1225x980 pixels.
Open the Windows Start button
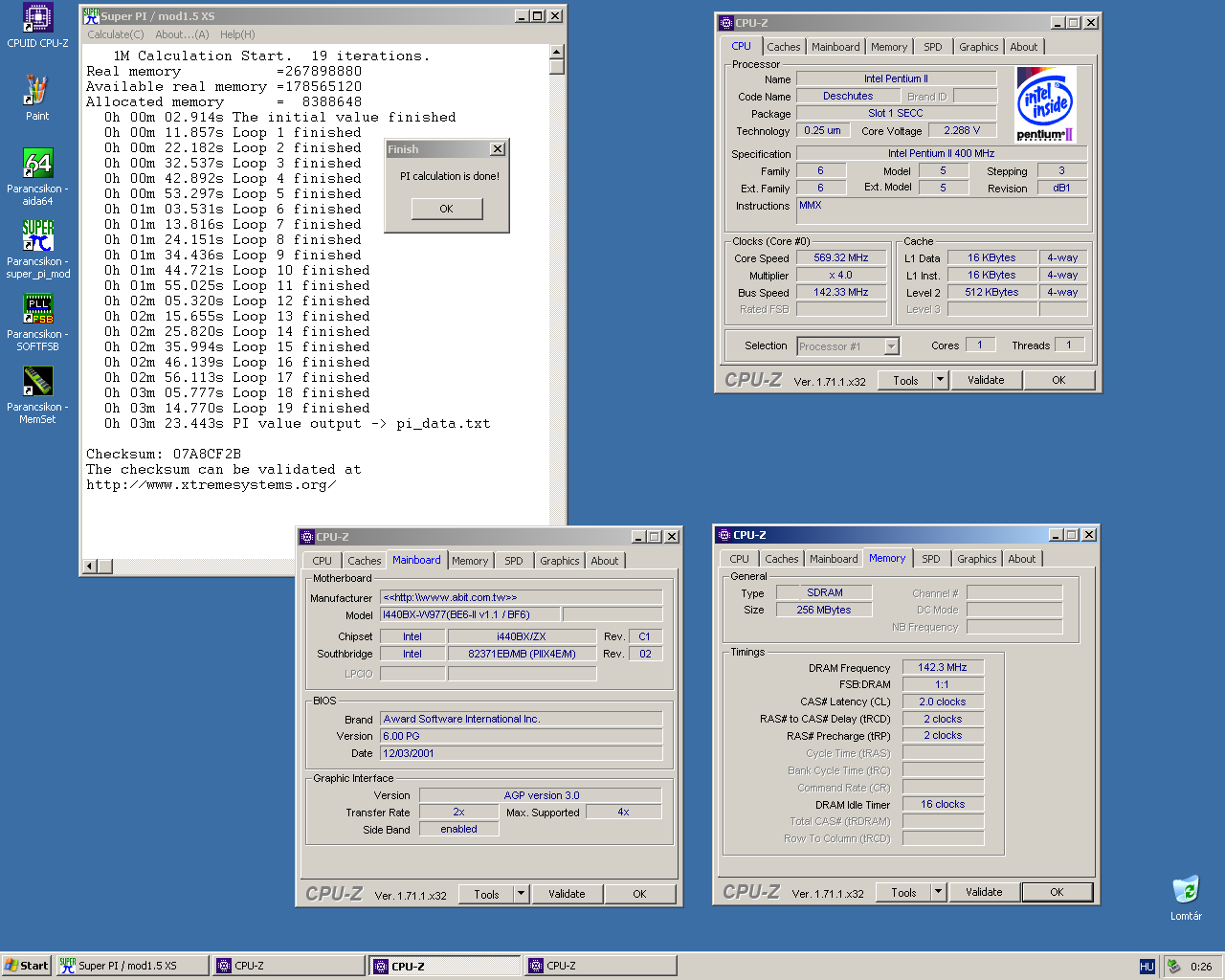click(27, 966)
